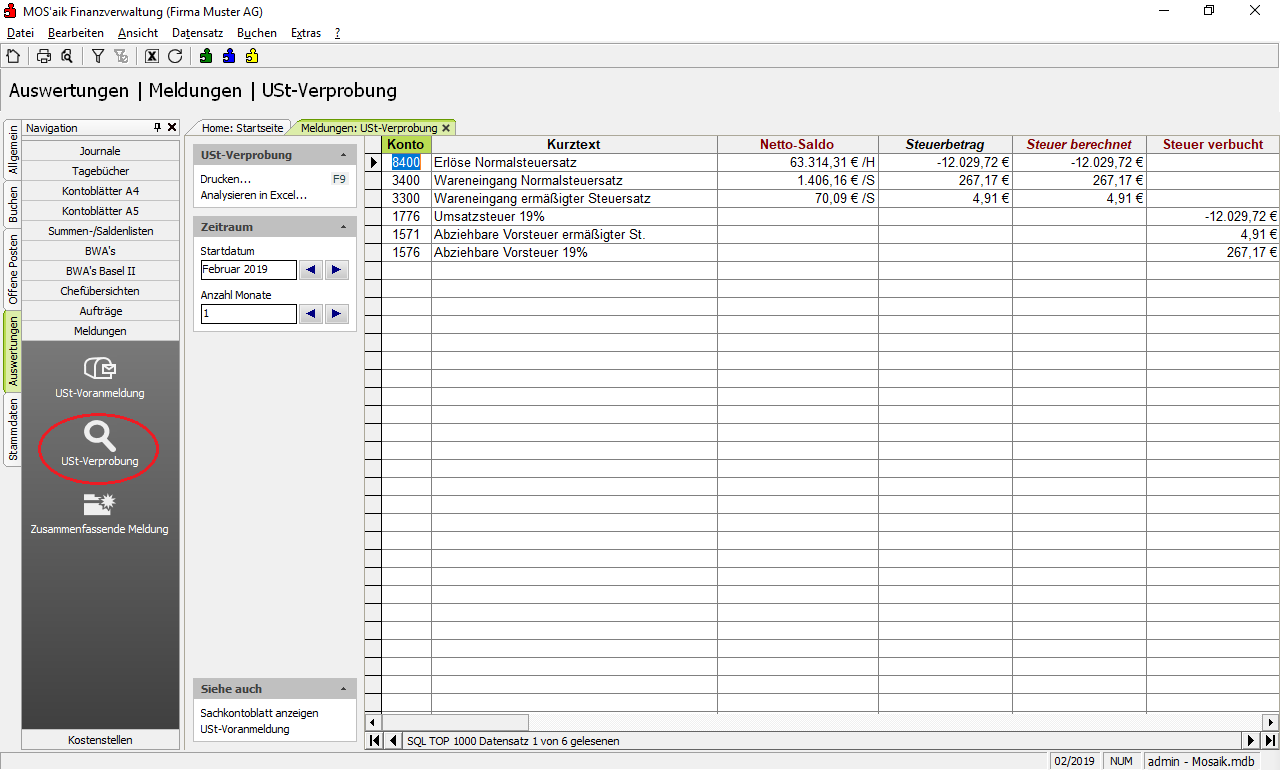Open print preview with the magnifier icon
This screenshot has height=770, width=1280.
pyautogui.click(x=67, y=56)
